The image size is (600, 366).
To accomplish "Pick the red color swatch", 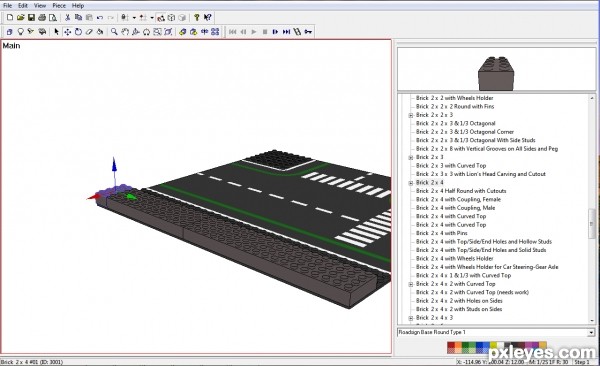I will click(x=451, y=346).
